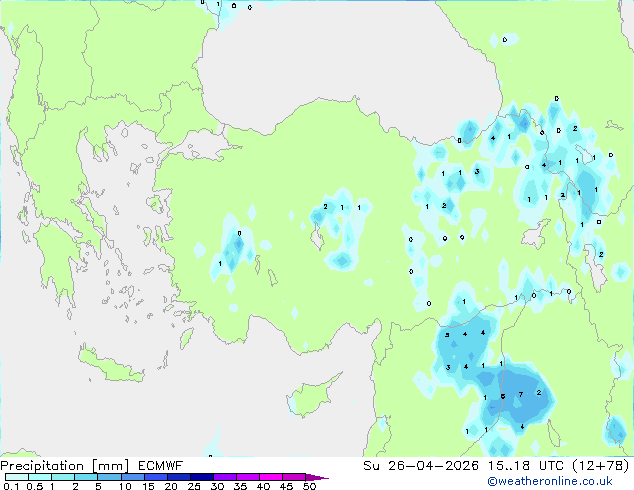Click the 0.1–0.5 mm legend color swatch
Viewport: 634px width, 490px height.
[17, 477]
